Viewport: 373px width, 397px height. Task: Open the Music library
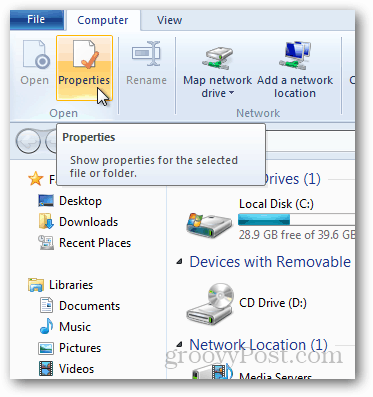(x=75, y=327)
